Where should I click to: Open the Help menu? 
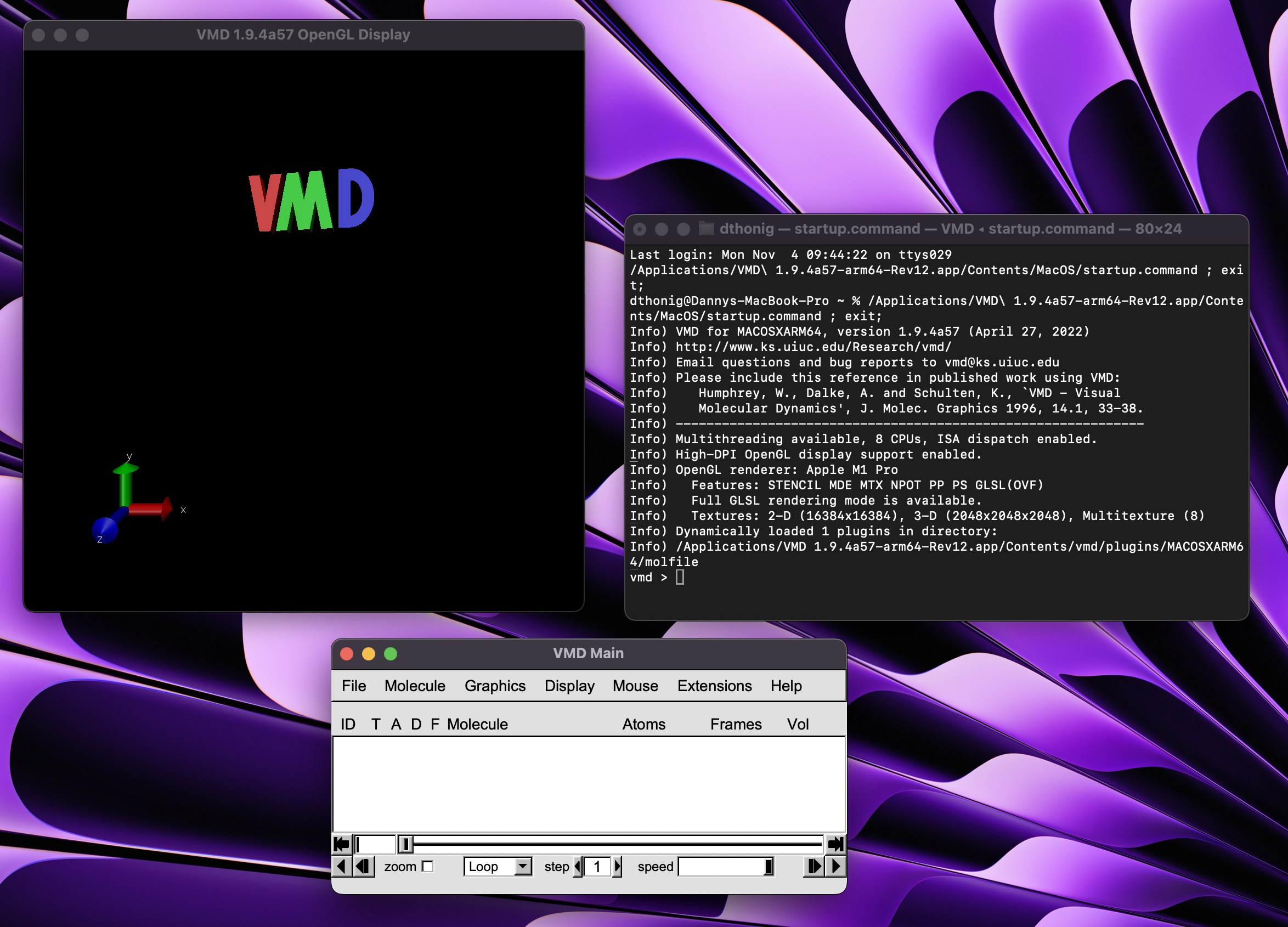pos(786,686)
